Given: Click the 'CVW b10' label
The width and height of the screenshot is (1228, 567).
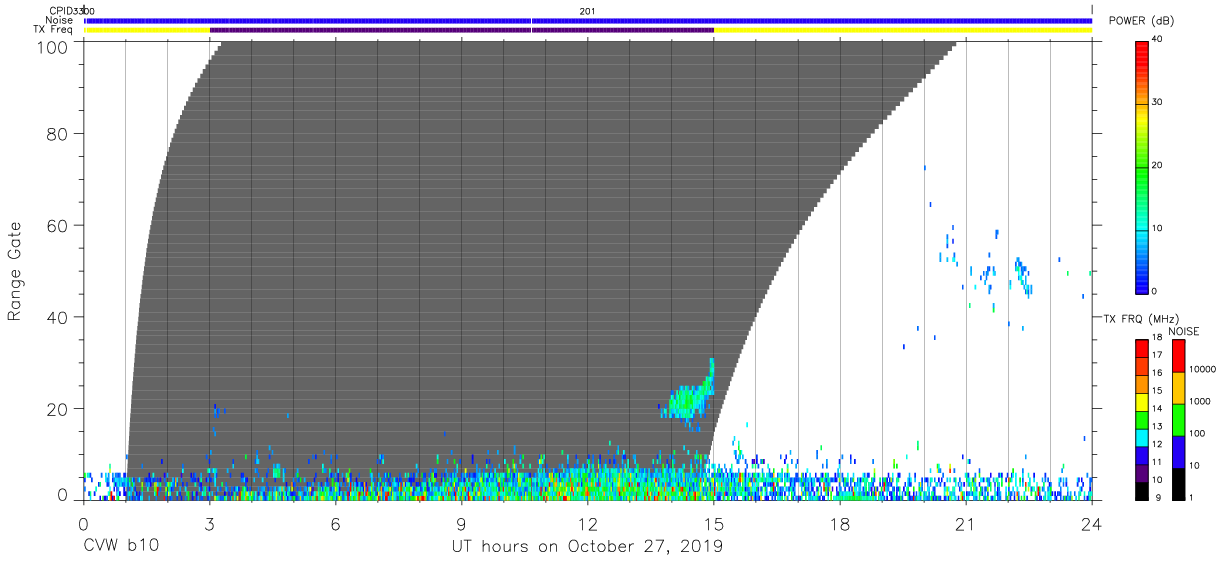Looking at the screenshot, I should [121, 547].
